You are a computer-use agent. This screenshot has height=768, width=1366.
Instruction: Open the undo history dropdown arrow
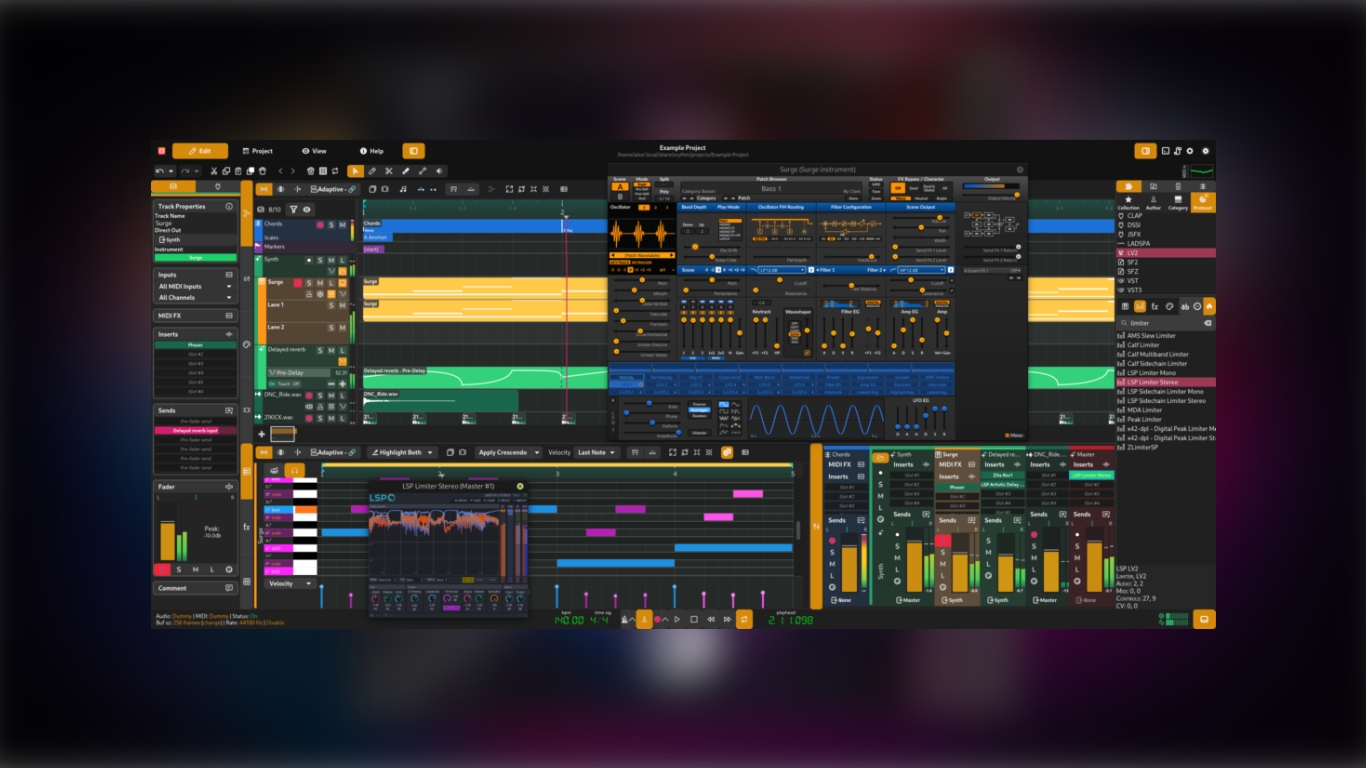click(x=171, y=171)
